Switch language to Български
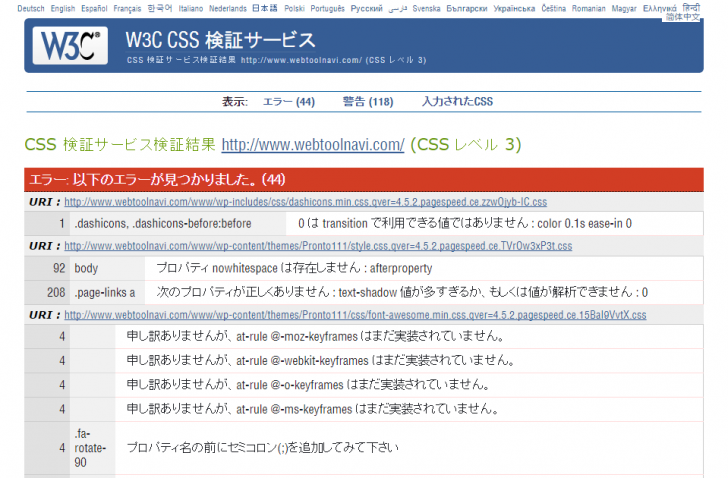 click(467, 8)
